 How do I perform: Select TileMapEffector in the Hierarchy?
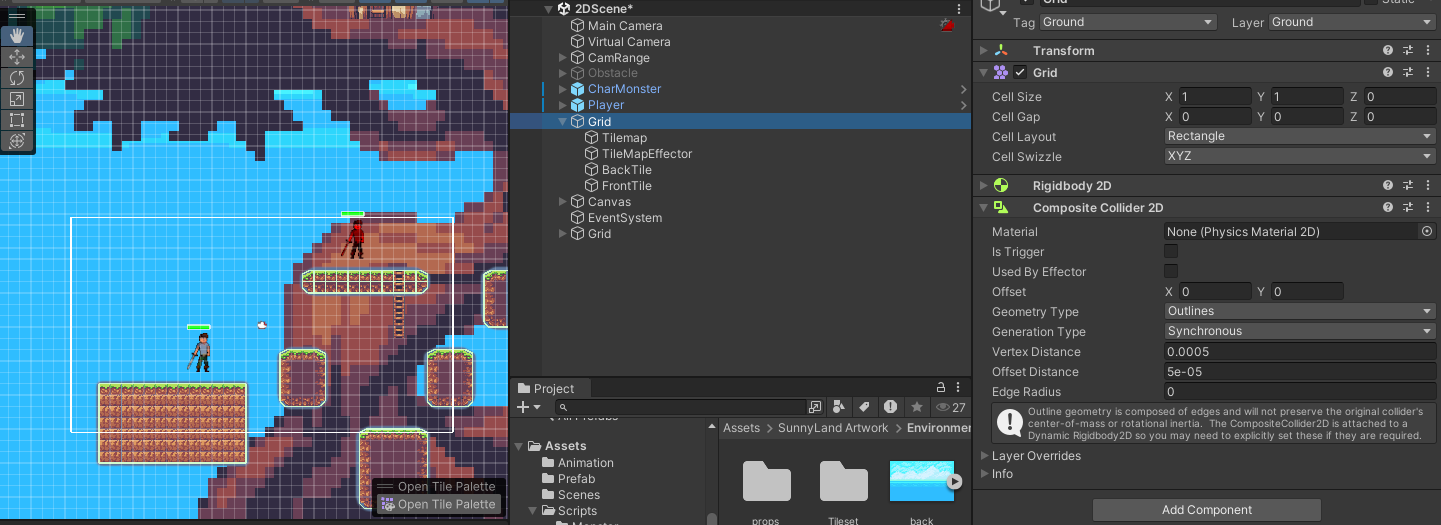tap(647, 154)
